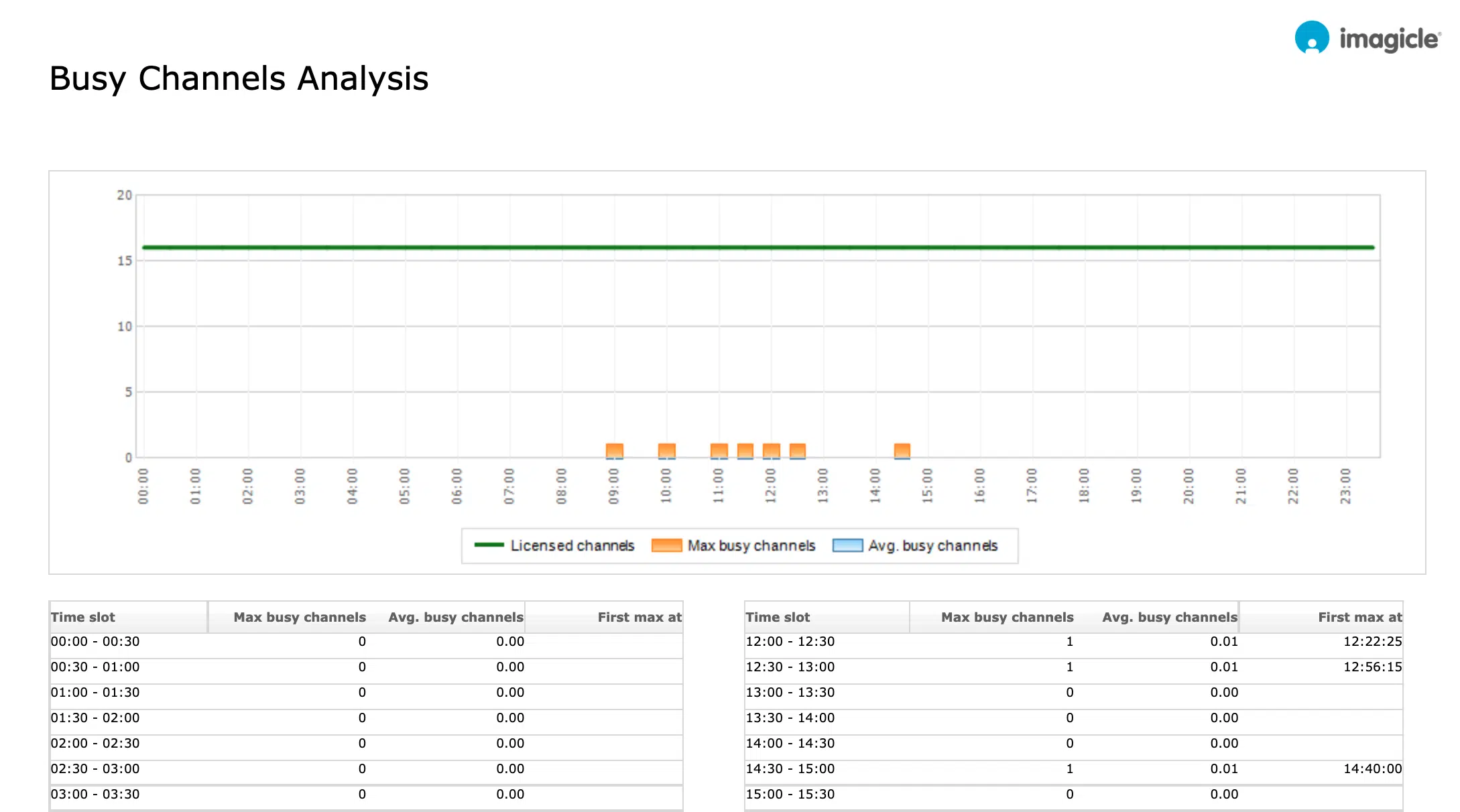Select the 14:30 - 15:00 time slot row
This screenshot has height=812, width=1460.
(x=790, y=769)
